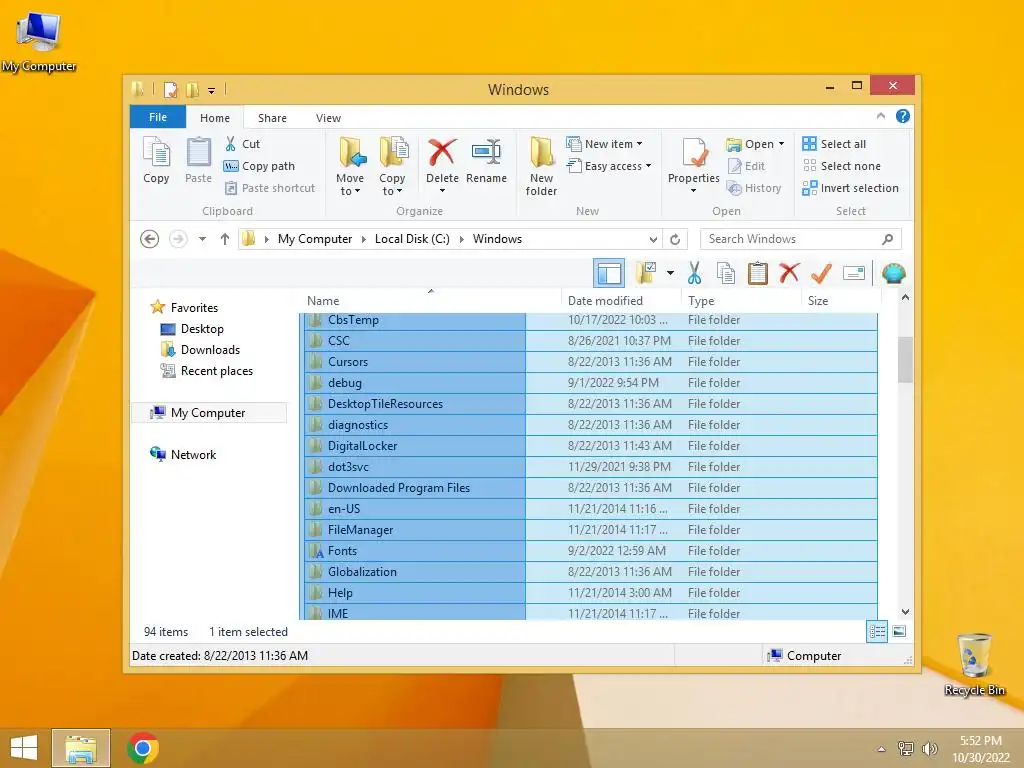Screen dimensions: 1024x768
Task: Click History in the Open group
Action: tap(754, 188)
